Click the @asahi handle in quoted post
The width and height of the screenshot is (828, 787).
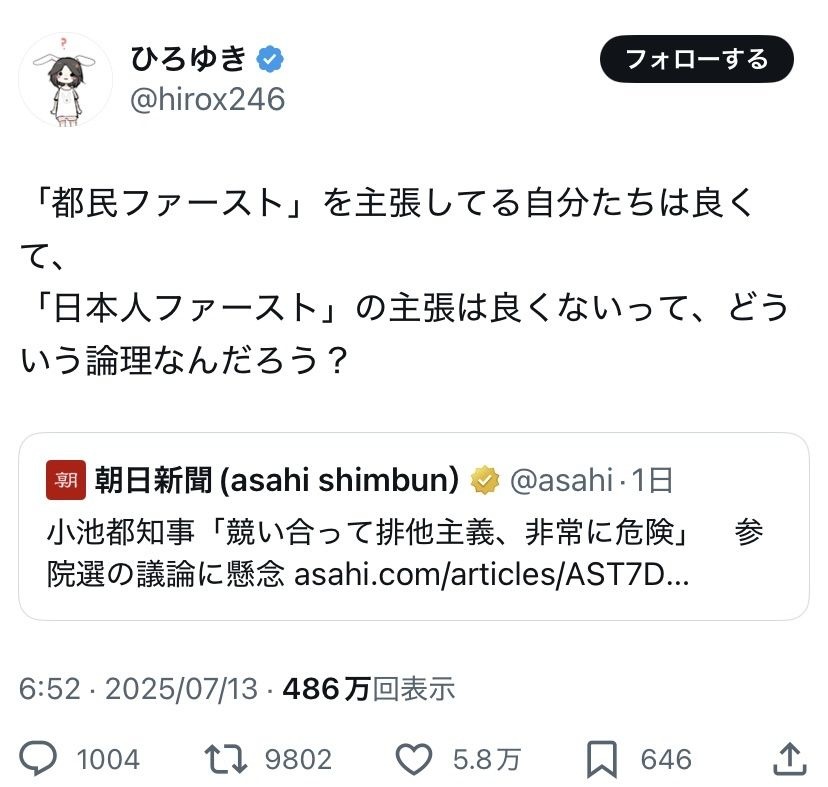coord(561,481)
